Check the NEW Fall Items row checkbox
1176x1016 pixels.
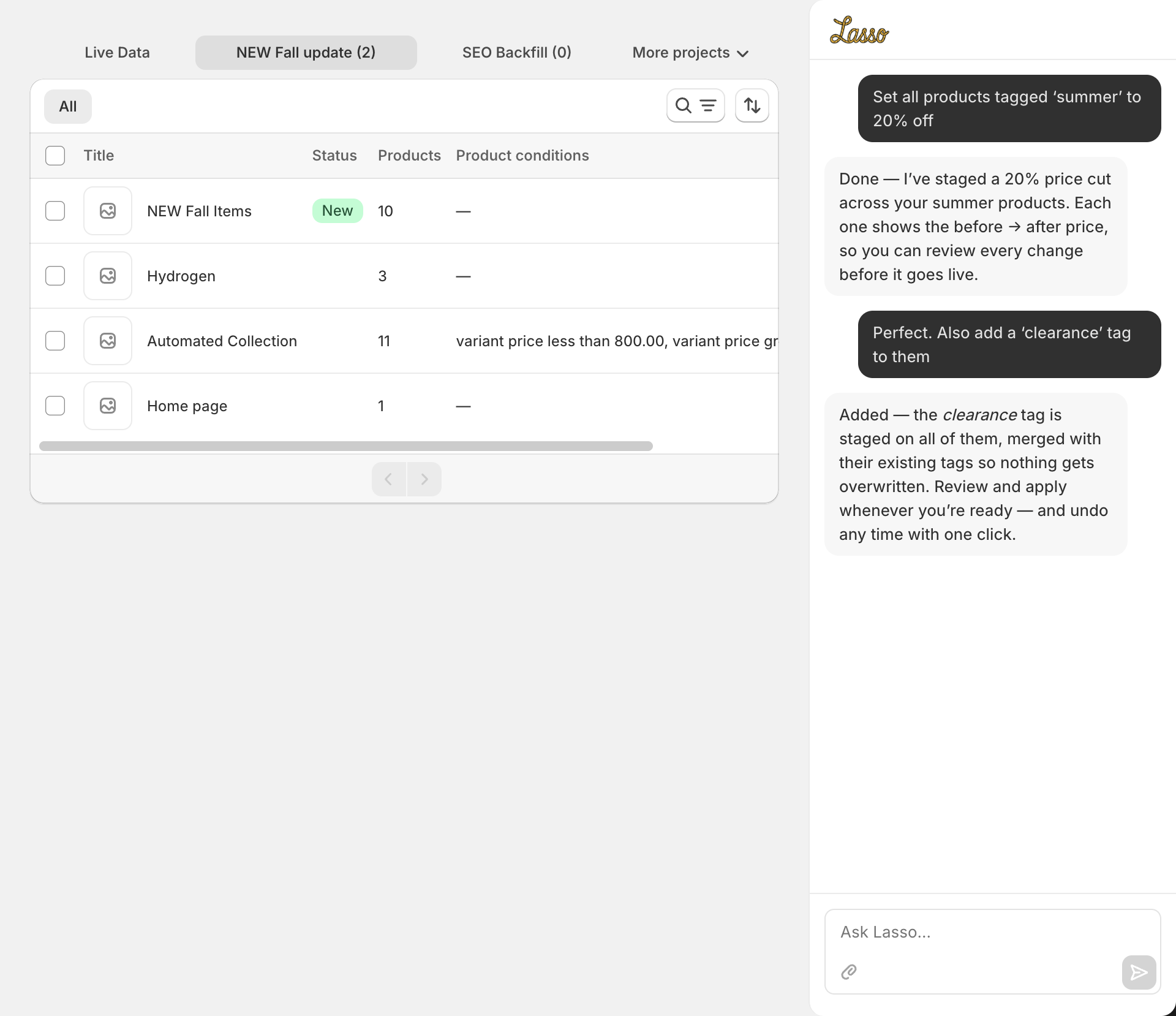point(55,211)
